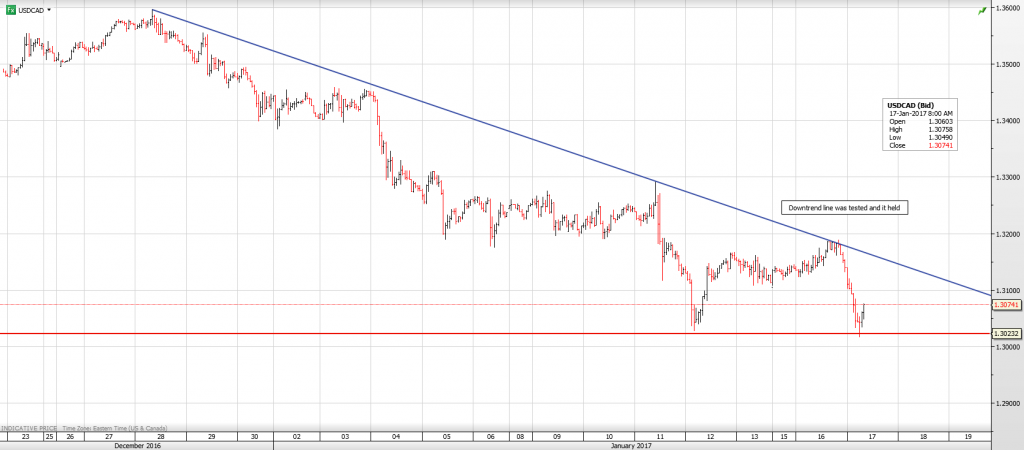
Task: Click date 11 on the time axis
Action: click(660, 436)
